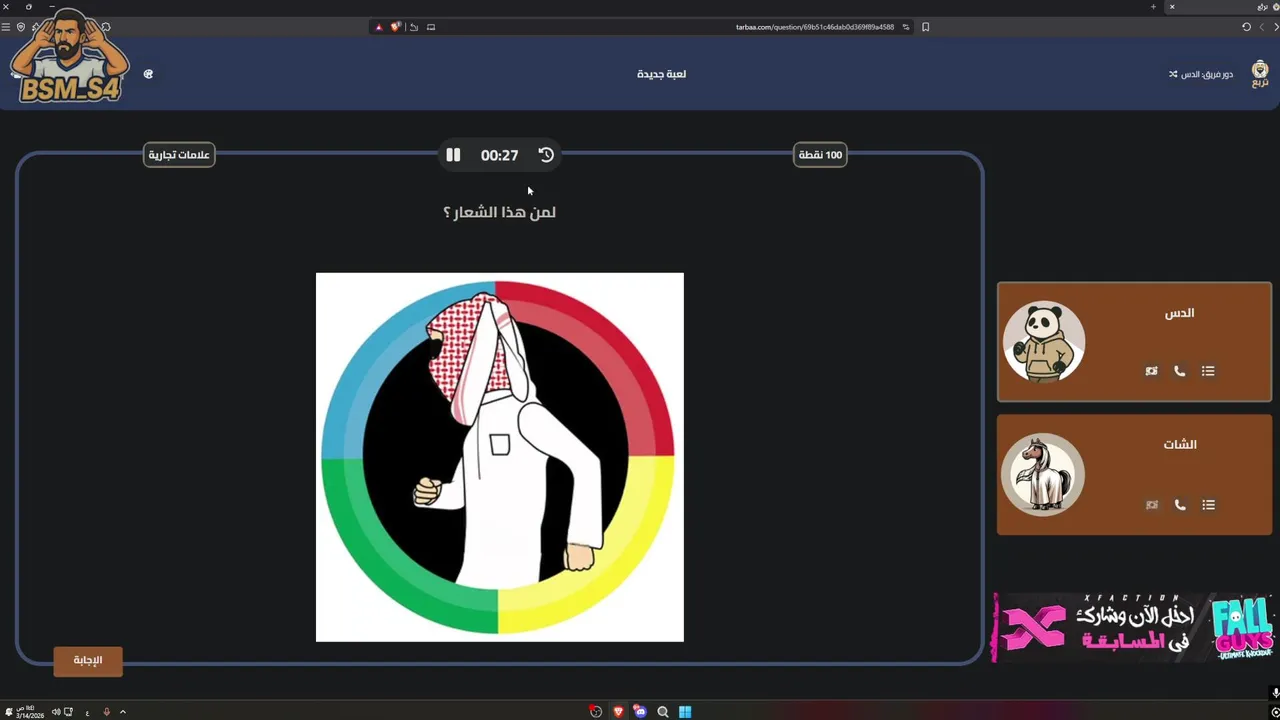
Task: Click the الشات team name
Action: pos(1180,444)
